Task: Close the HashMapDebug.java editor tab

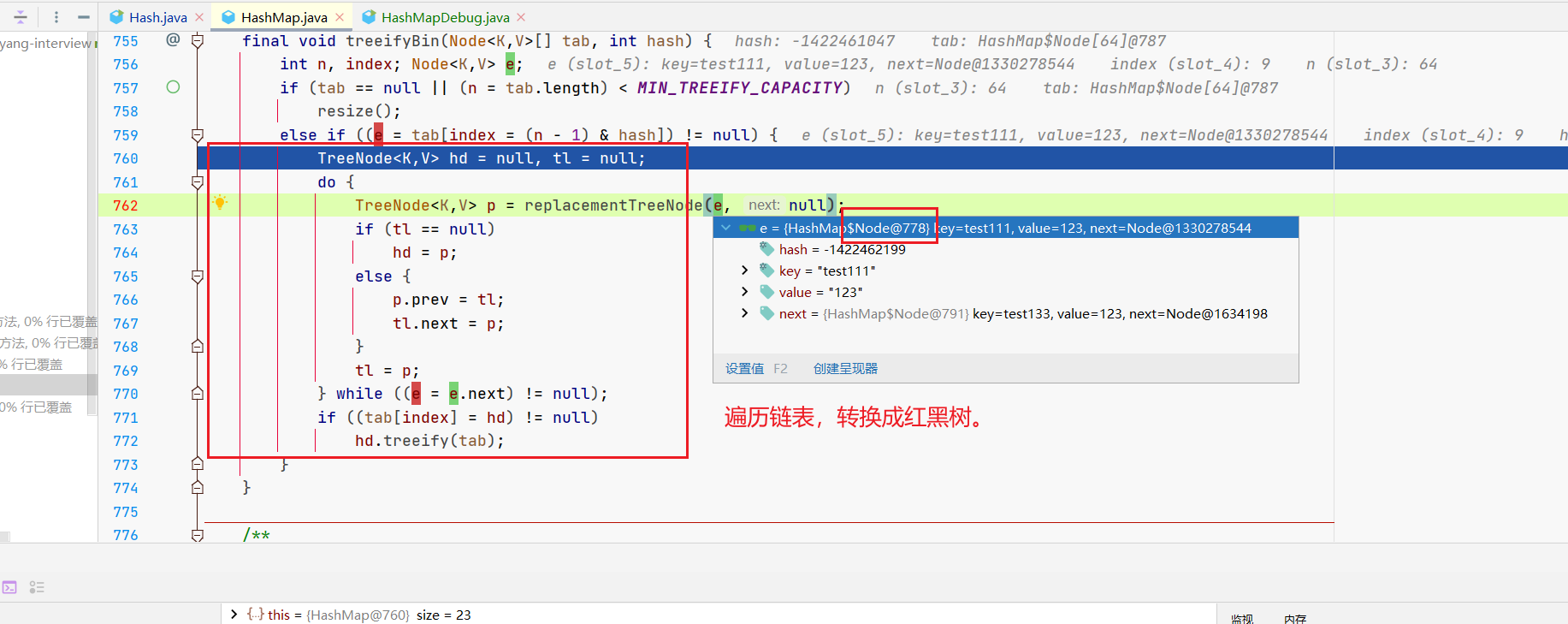Action: pyautogui.click(x=521, y=17)
